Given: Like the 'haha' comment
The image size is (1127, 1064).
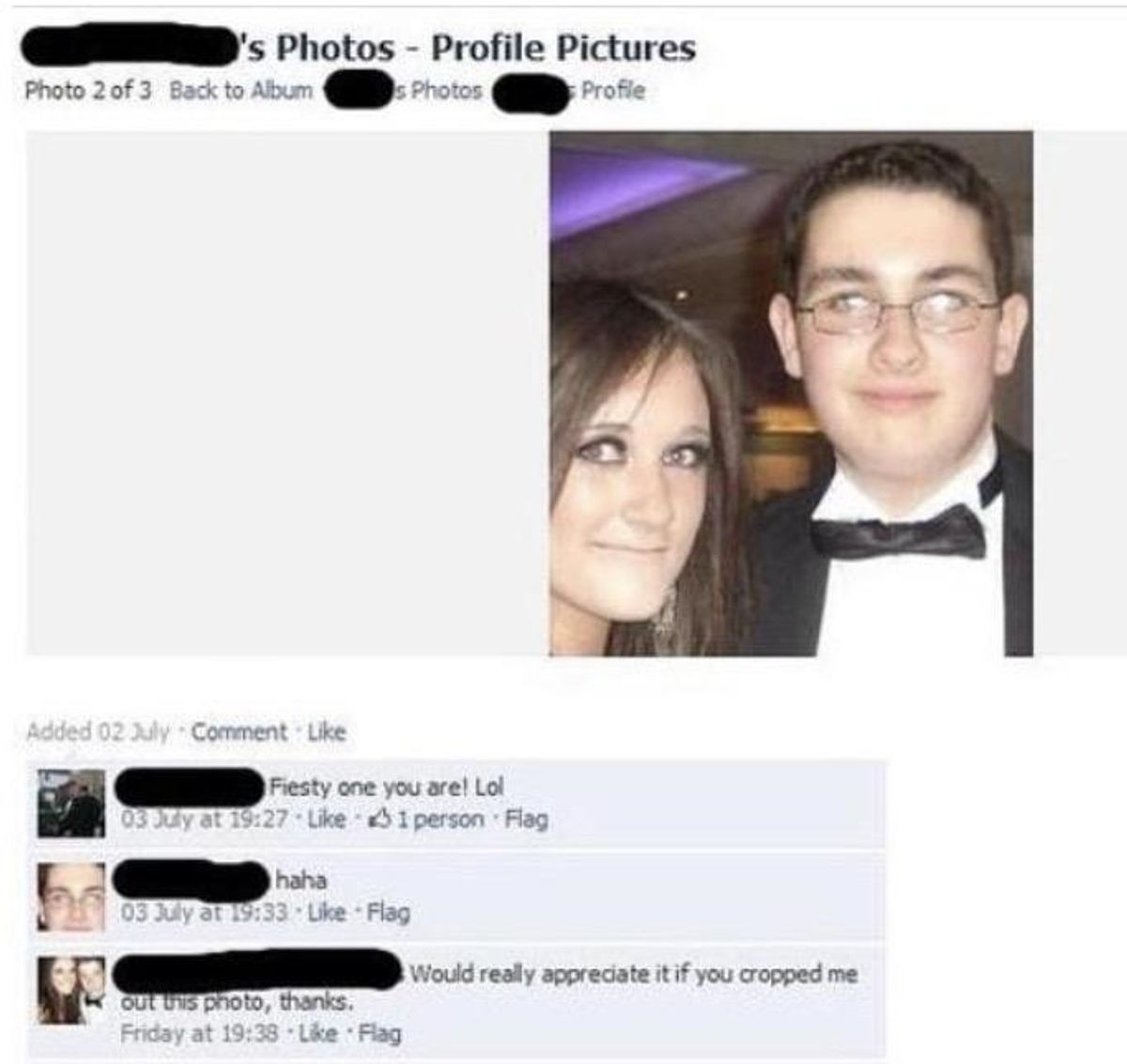Looking at the screenshot, I should (x=326, y=911).
